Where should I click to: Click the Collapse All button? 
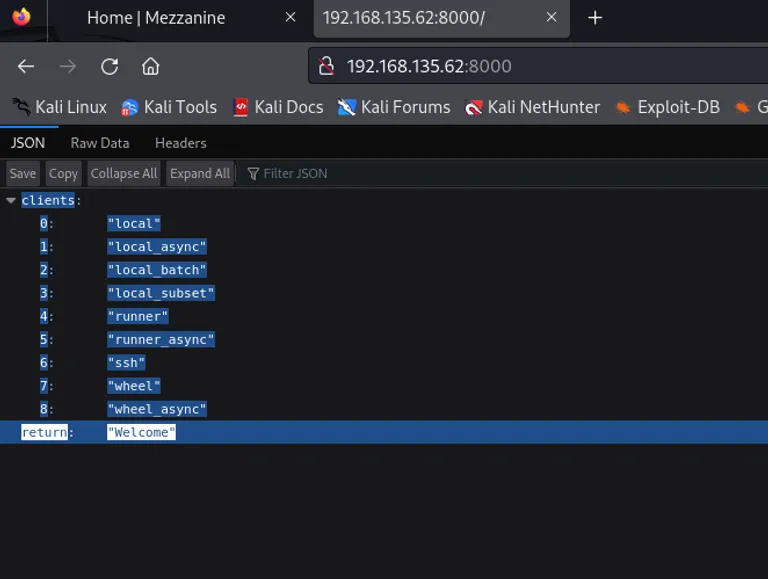(x=124, y=173)
